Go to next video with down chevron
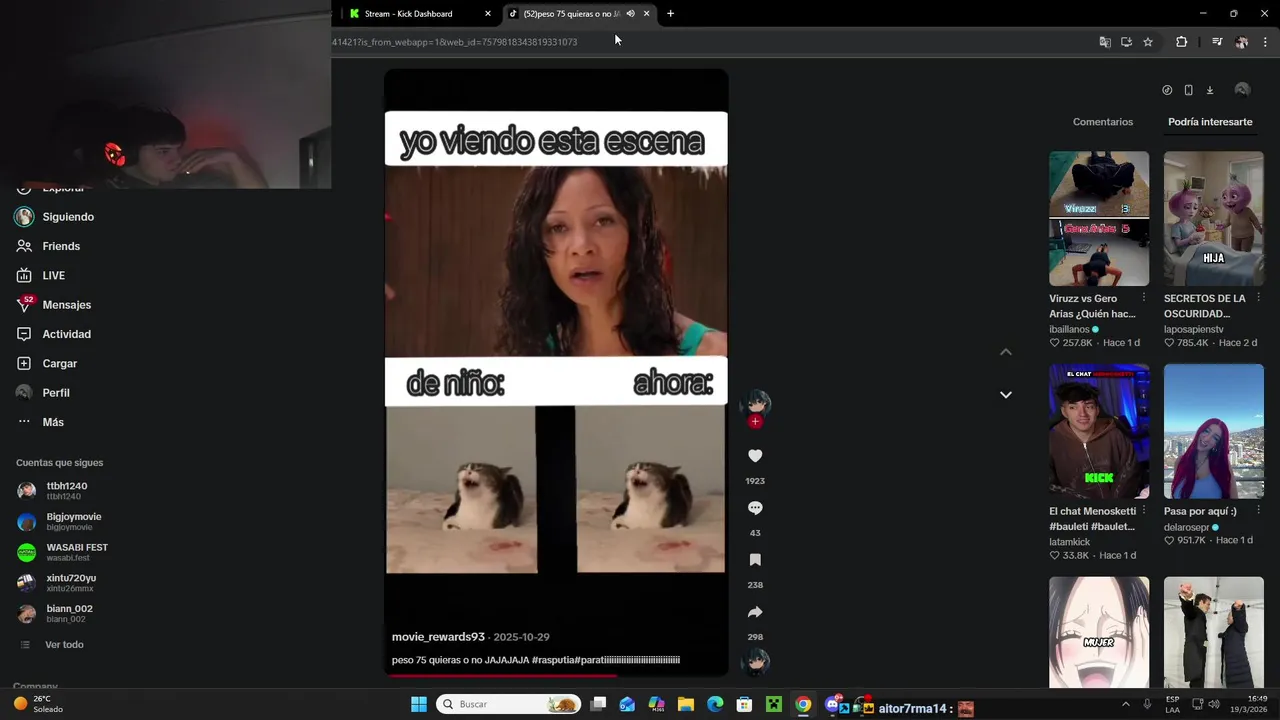 1006,395
